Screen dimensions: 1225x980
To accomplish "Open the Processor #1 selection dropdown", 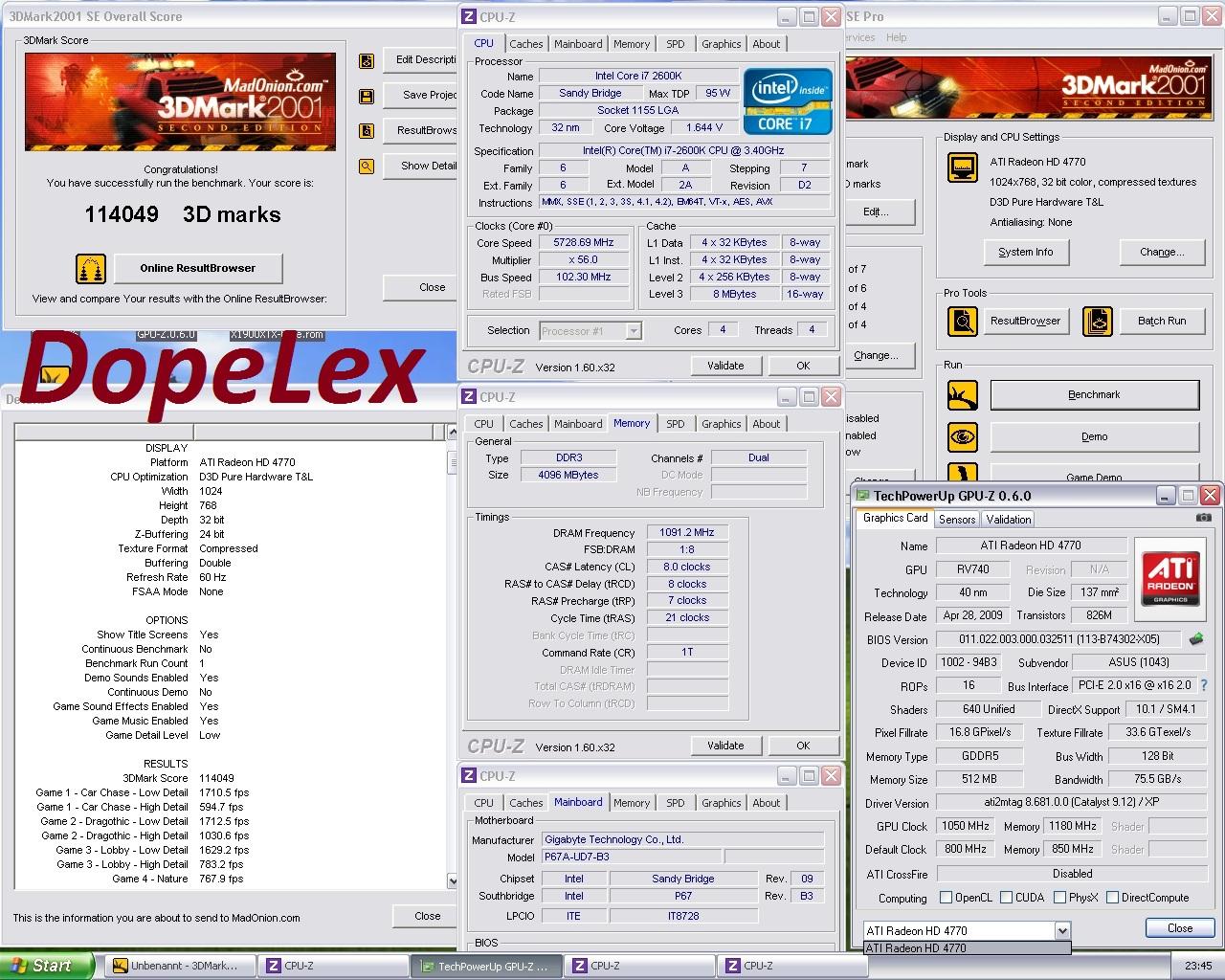I will click(x=633, y=331).
